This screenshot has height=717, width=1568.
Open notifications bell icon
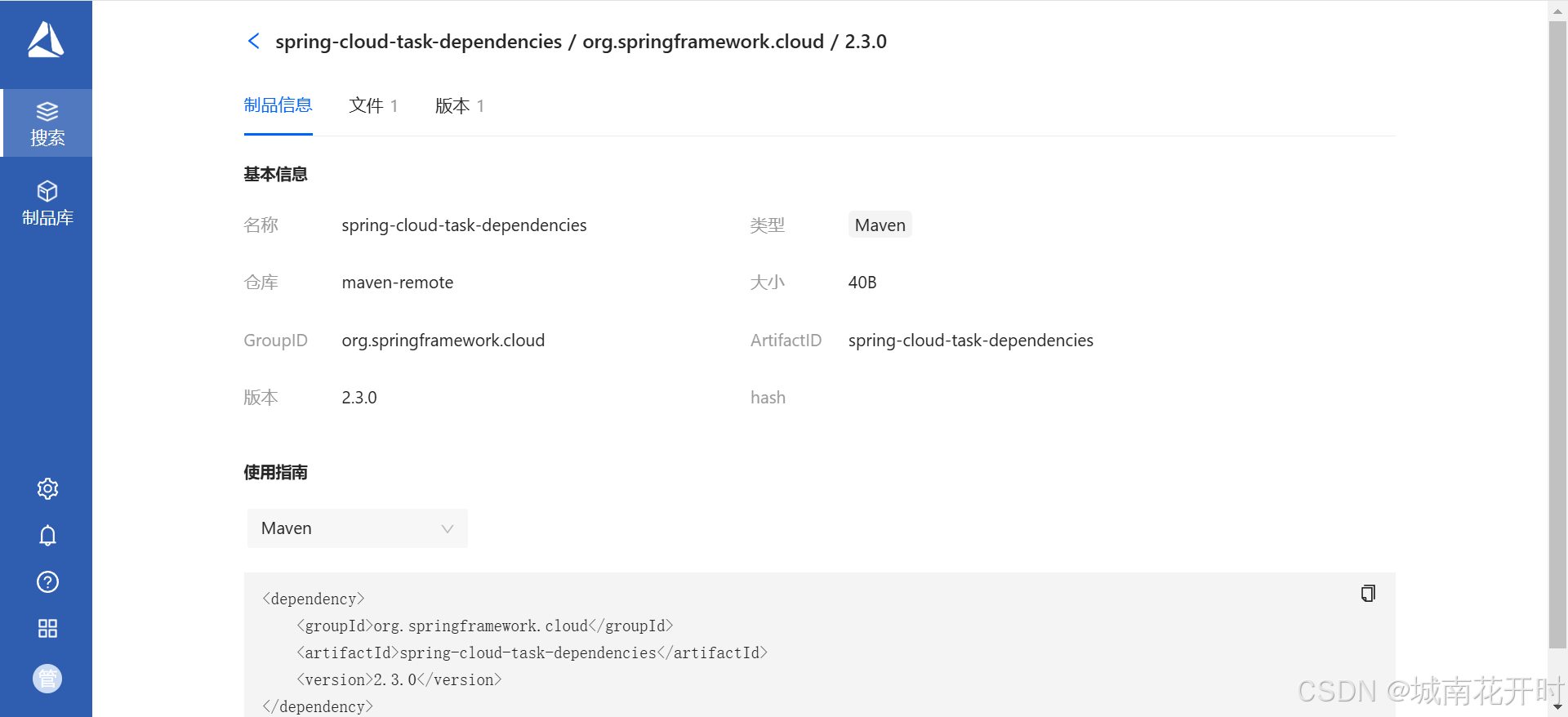[x=47, y=535]
